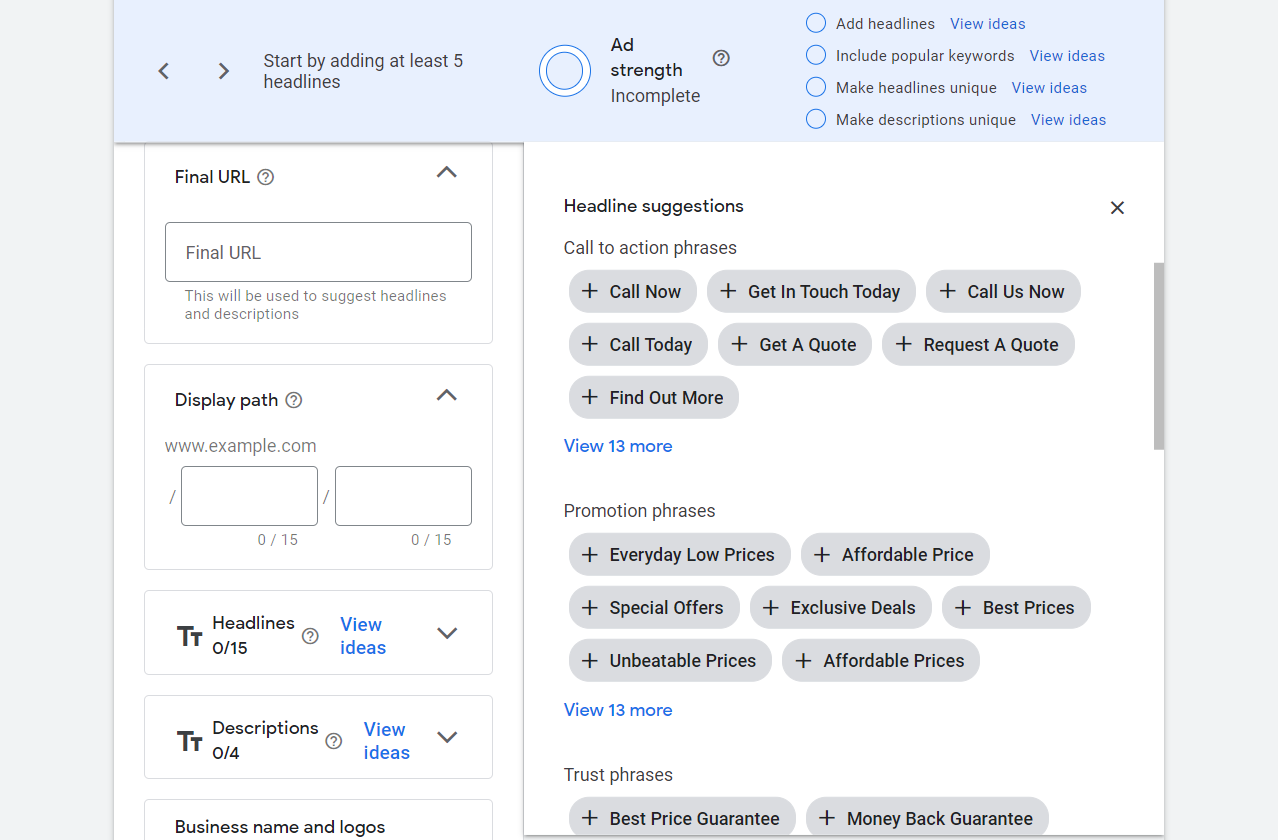
Task: Click View 13 more under Promotion phrases
Action: coord(617,709)
